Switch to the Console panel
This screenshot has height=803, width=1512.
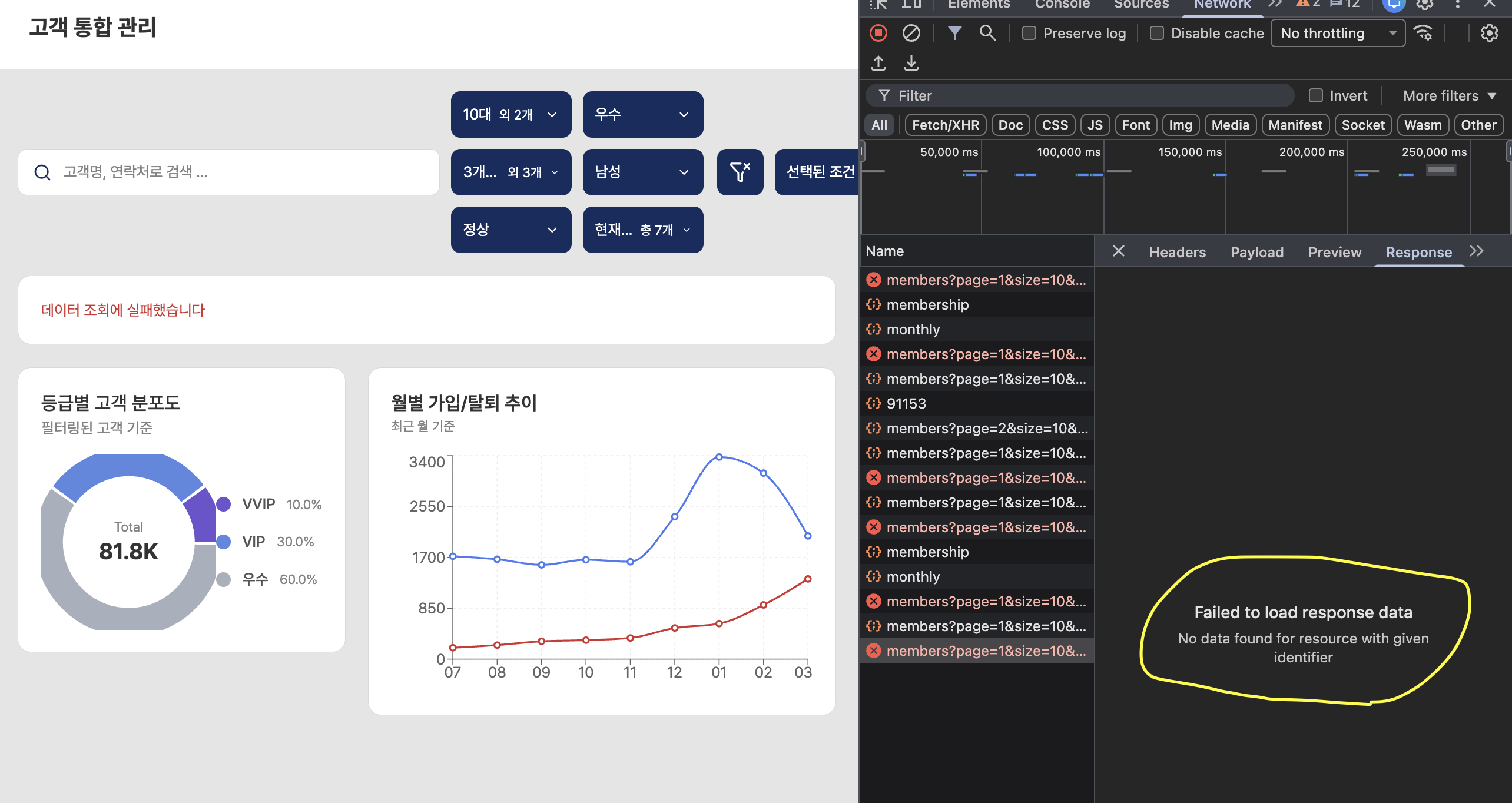(1062, 5)
